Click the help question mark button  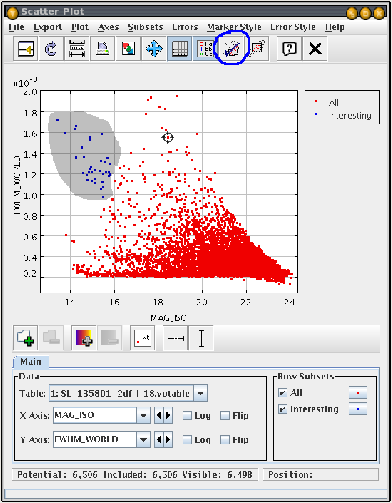click(x=289, y=49)
